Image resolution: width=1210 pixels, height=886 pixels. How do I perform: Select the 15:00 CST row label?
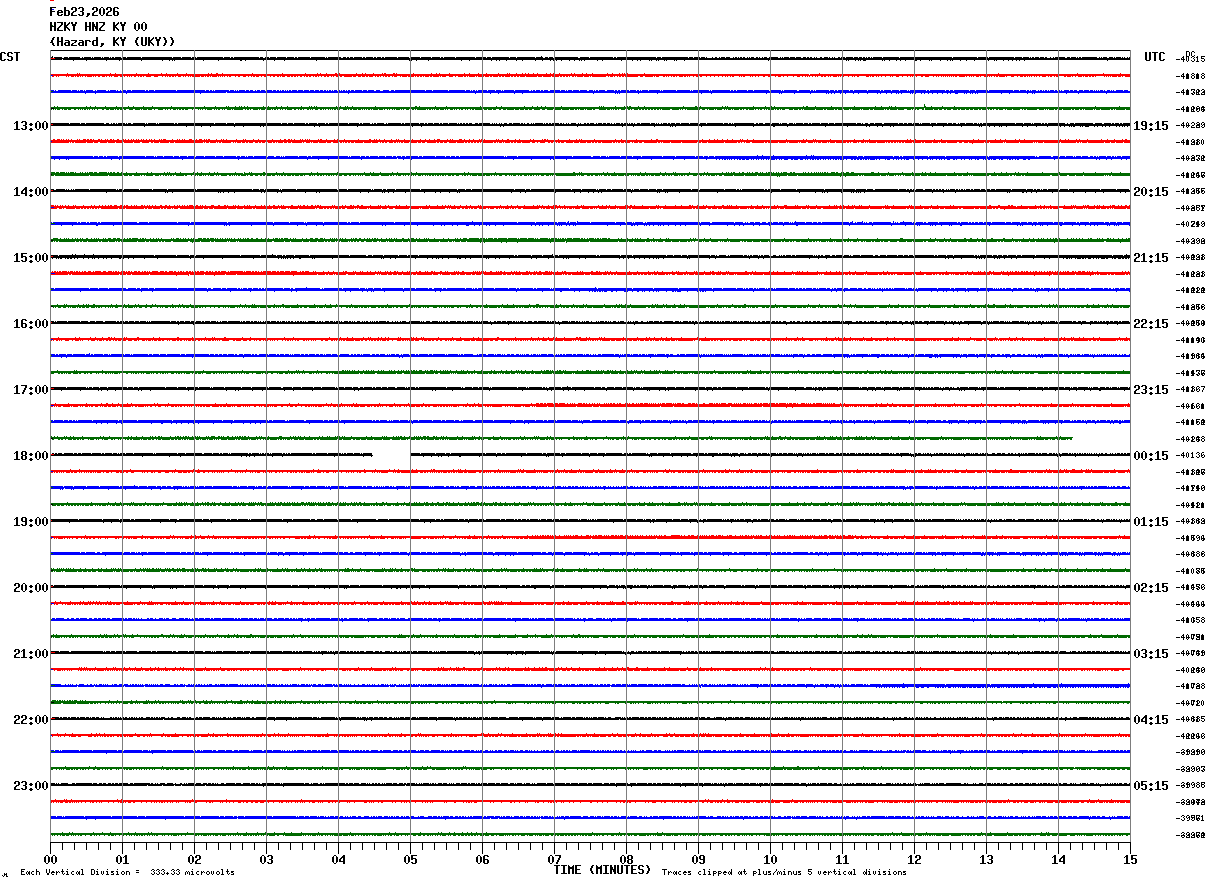click(x=30, y=258)
